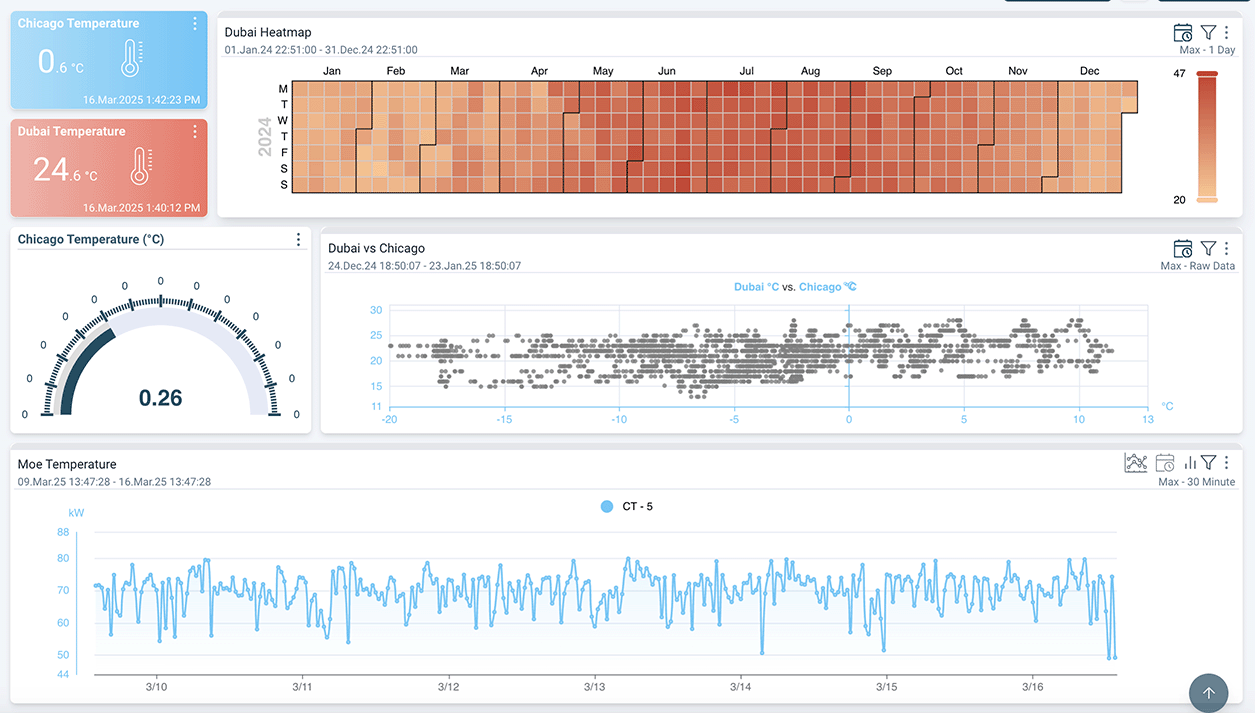The height and width of the screenshot is (713, 1255).
Task: Open Dubai Temperature card kebab menu
Action: [195, 132]
